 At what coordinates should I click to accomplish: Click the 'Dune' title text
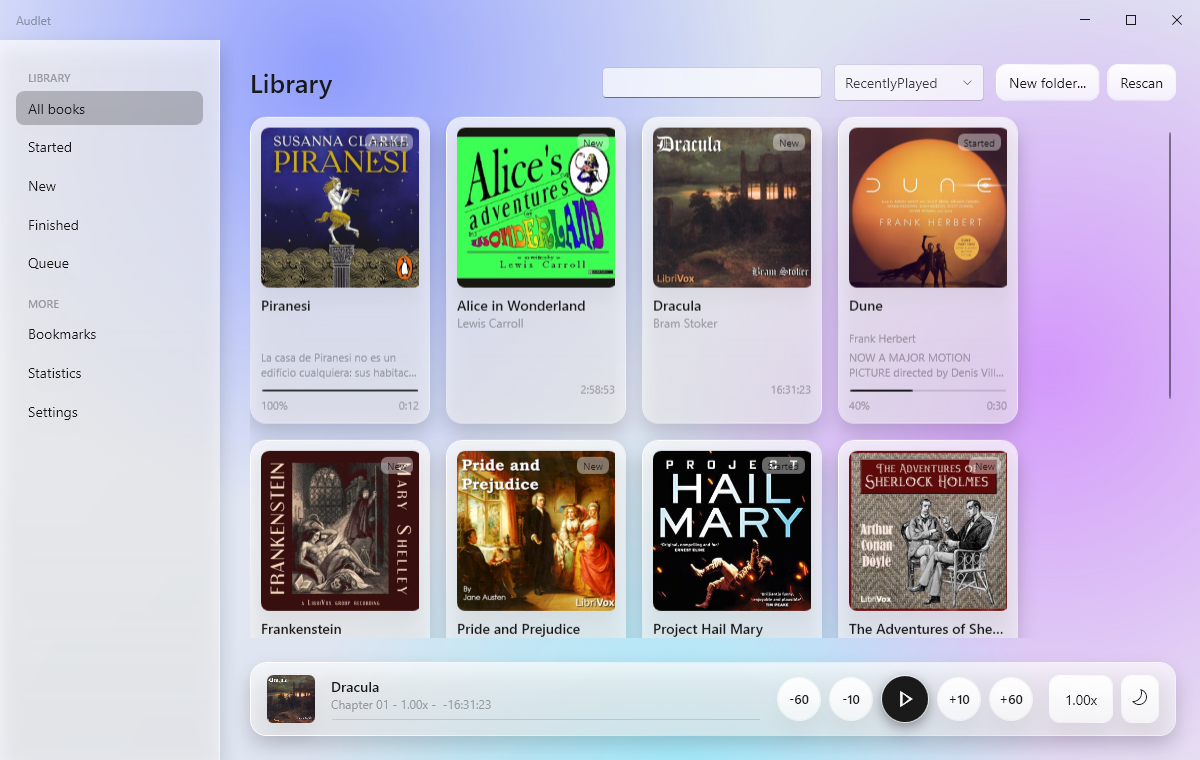[x=866, y=306]
